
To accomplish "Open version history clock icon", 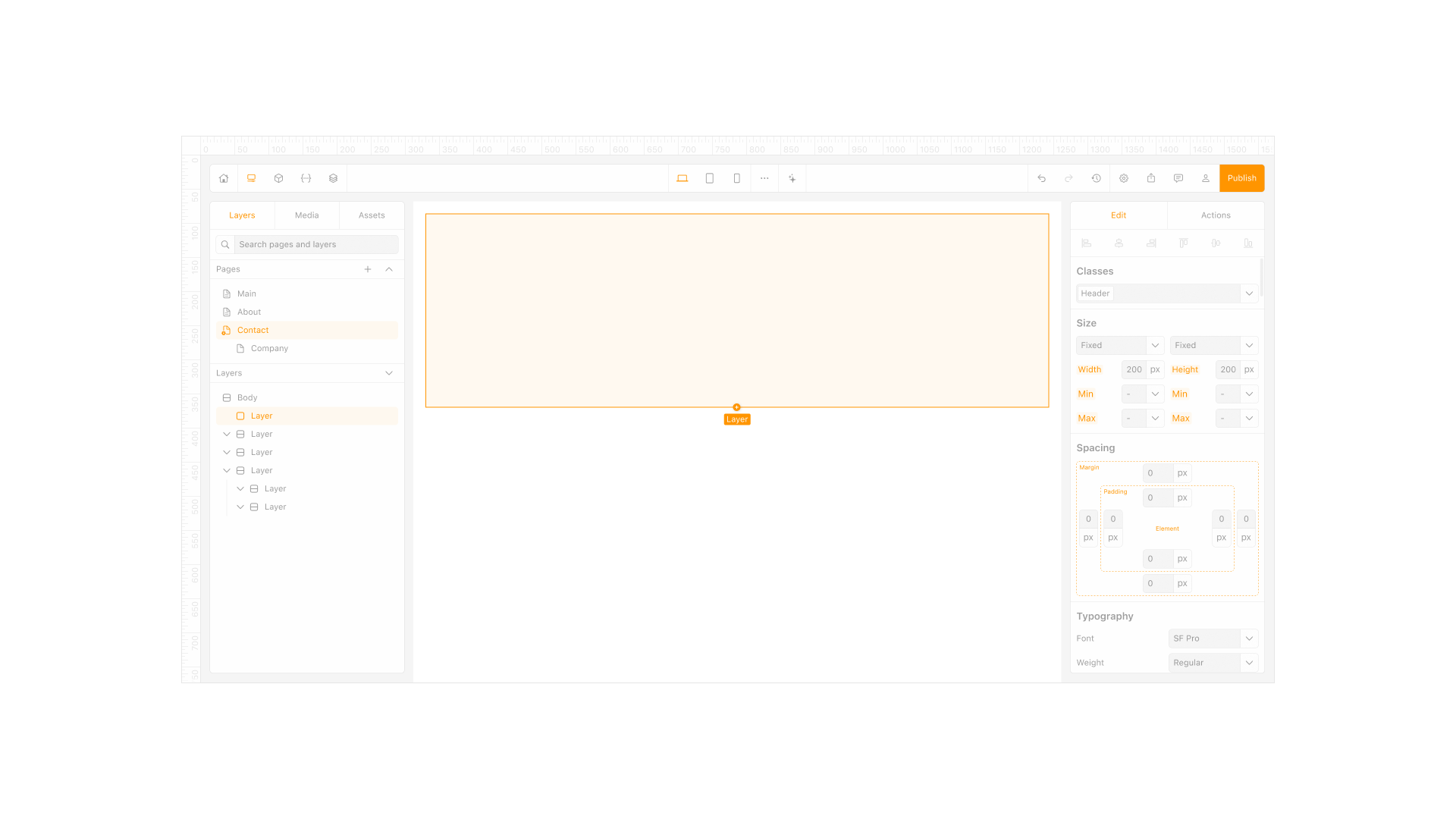I will 1097,178.
